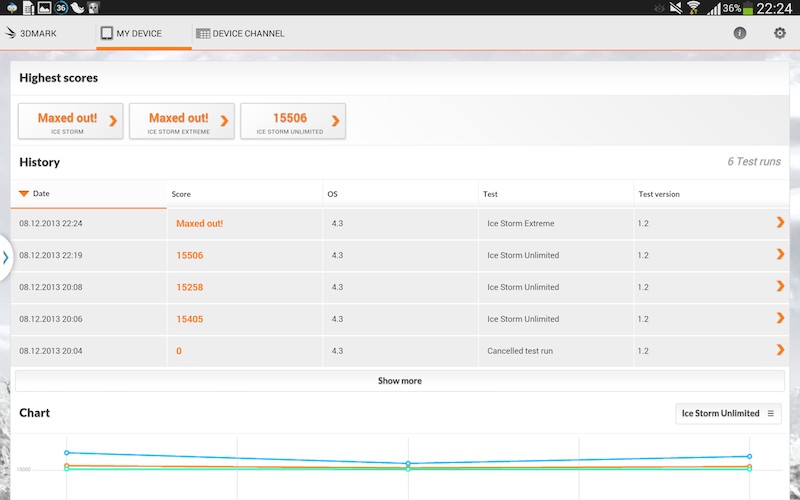Click the Ice Storm Extreme test label
This screenshot has width=800, height=500.
pos(521,223)
